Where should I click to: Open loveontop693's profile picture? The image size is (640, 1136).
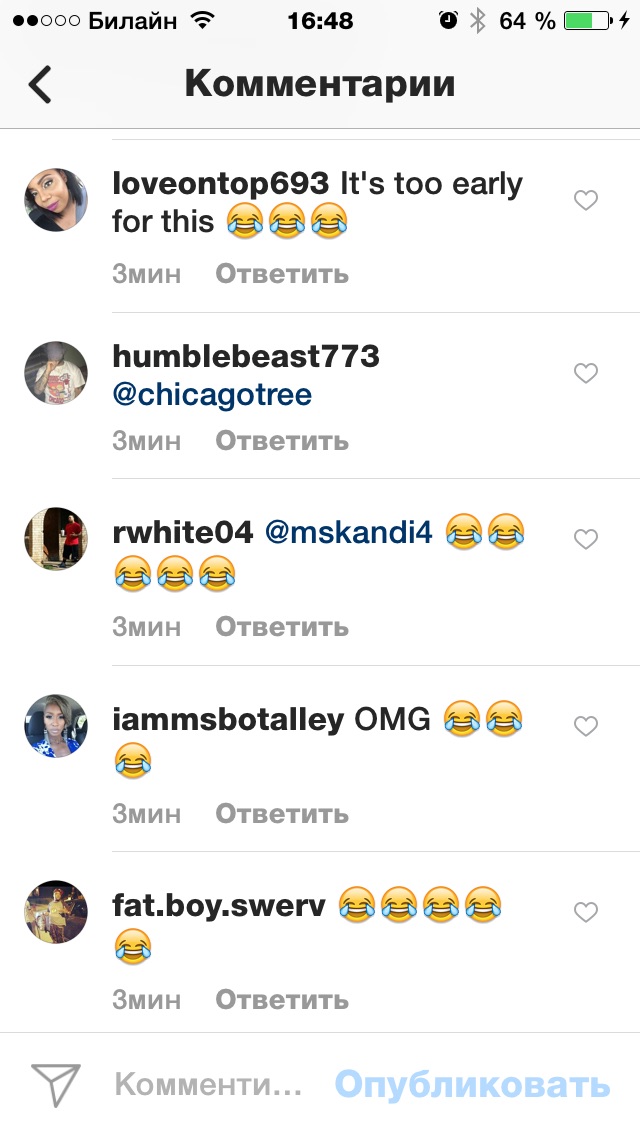[56, 200]
